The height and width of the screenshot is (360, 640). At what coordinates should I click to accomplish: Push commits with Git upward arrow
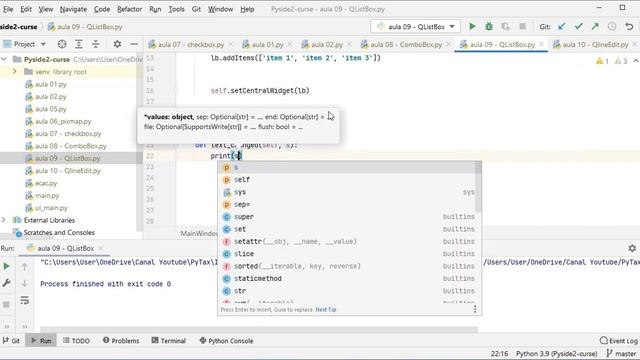(595, 27)
